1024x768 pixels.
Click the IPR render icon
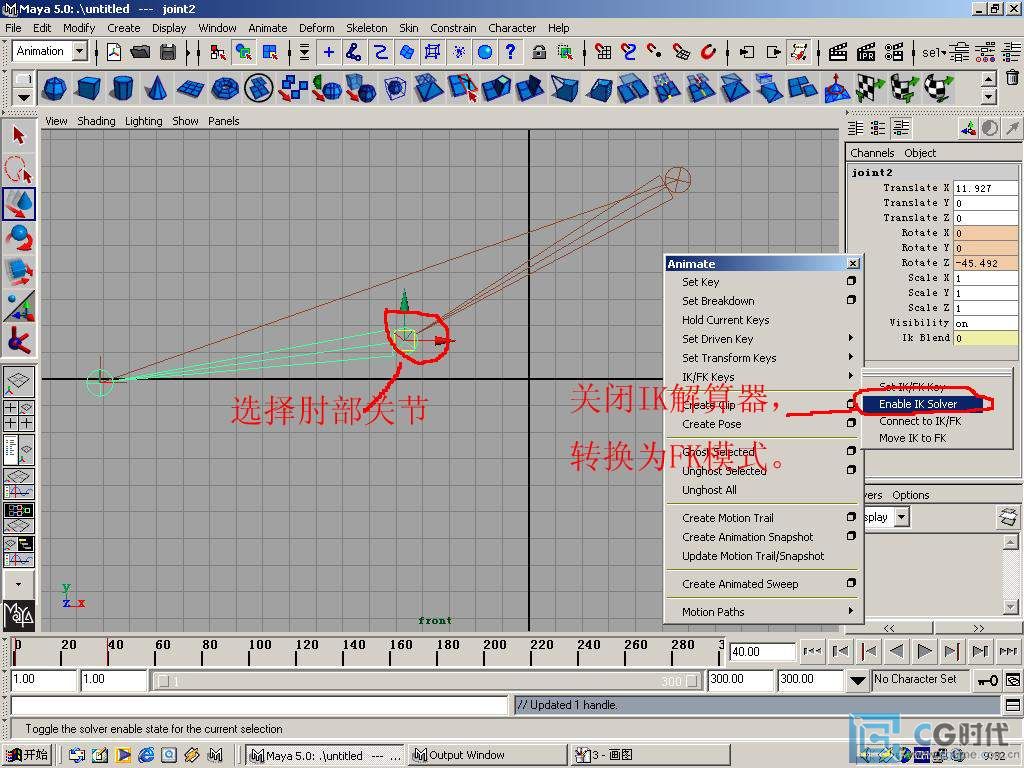[866, 52]
